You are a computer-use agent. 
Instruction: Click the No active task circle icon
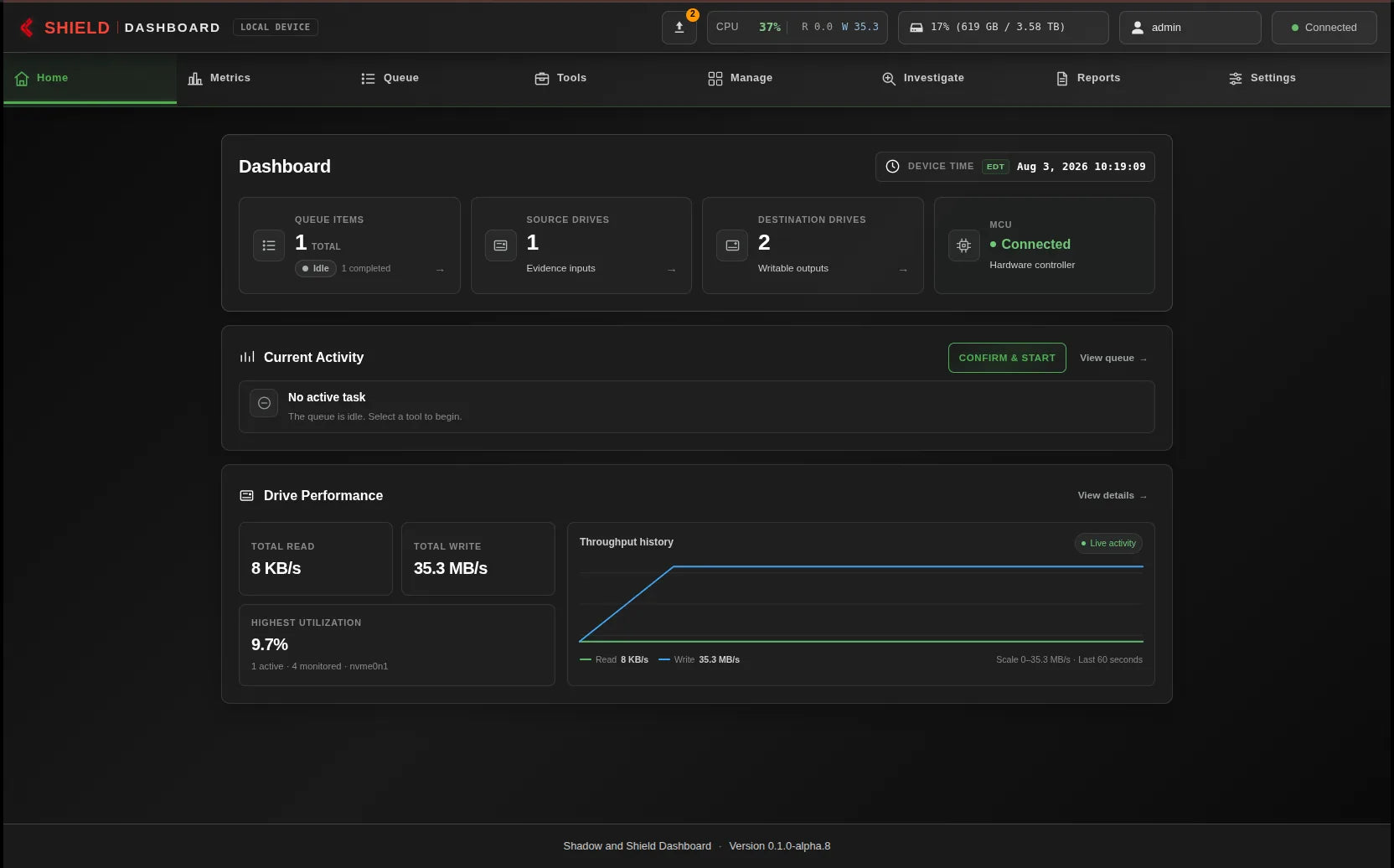(x=264, y=403)
